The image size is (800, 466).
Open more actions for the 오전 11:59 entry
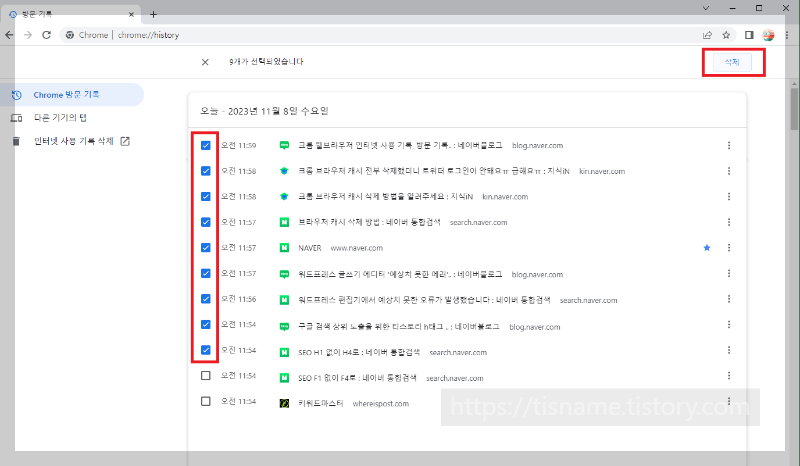pos(729,145)
